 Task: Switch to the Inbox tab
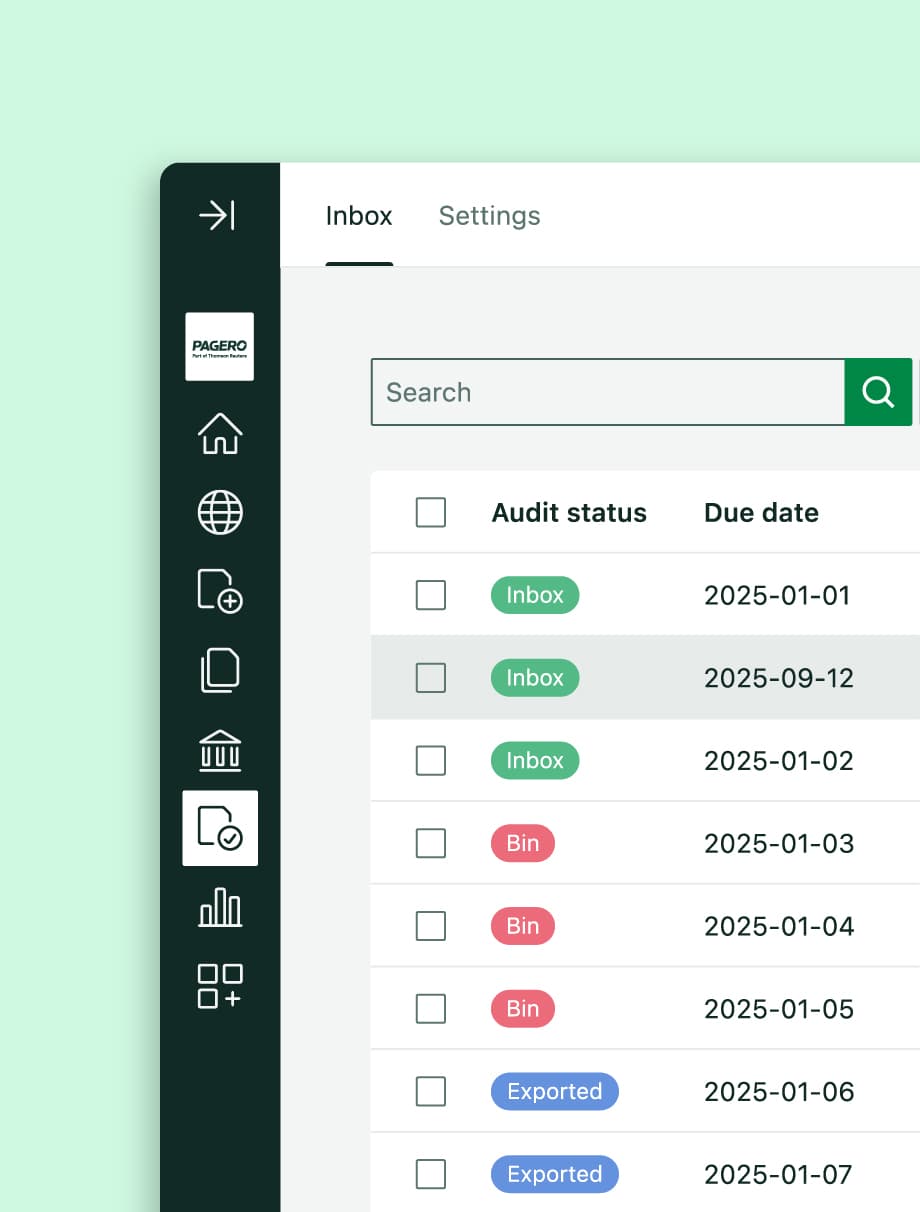pyautogui.click(x=359, y=216)
